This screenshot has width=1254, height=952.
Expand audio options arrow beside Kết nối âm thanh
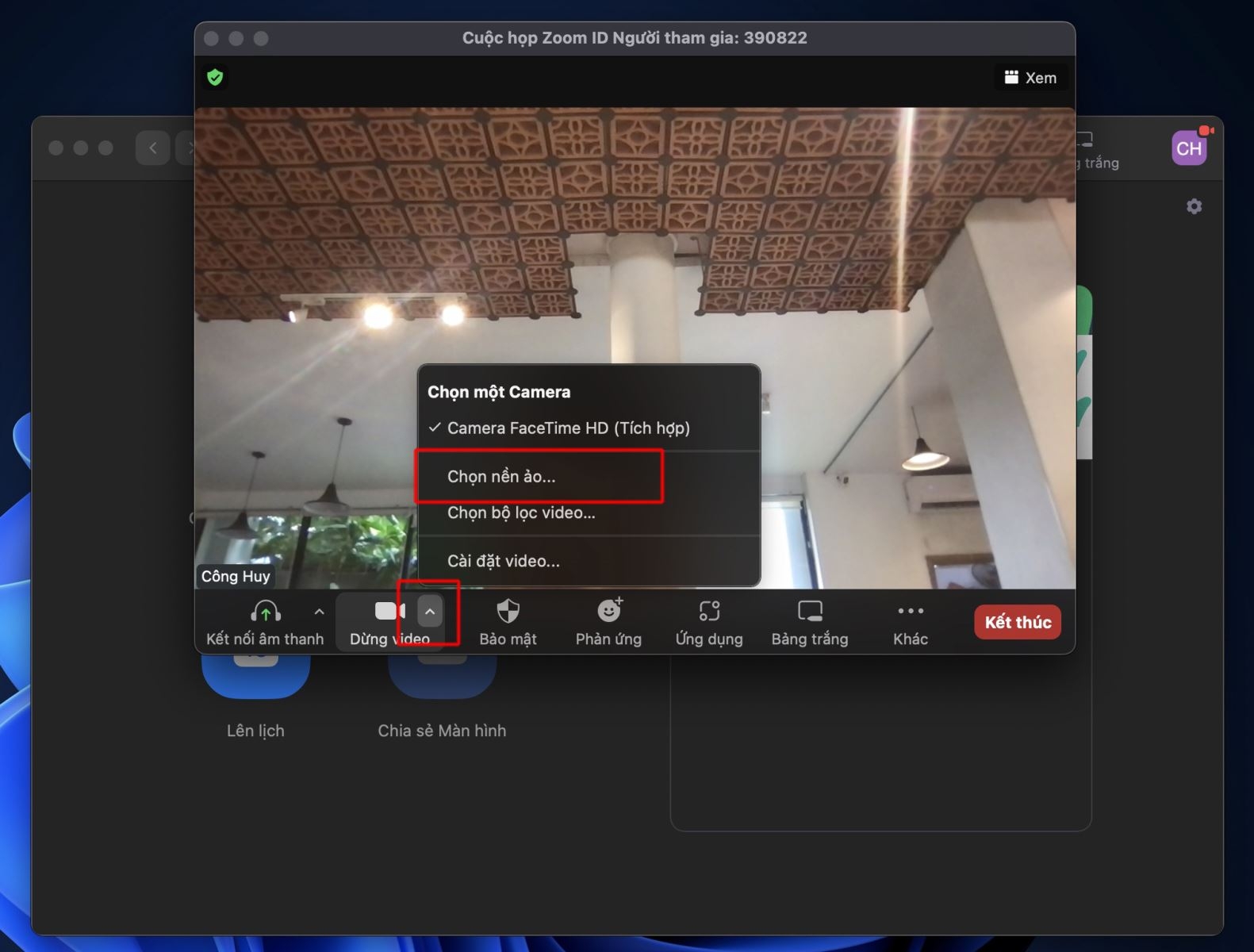(319, 612)
